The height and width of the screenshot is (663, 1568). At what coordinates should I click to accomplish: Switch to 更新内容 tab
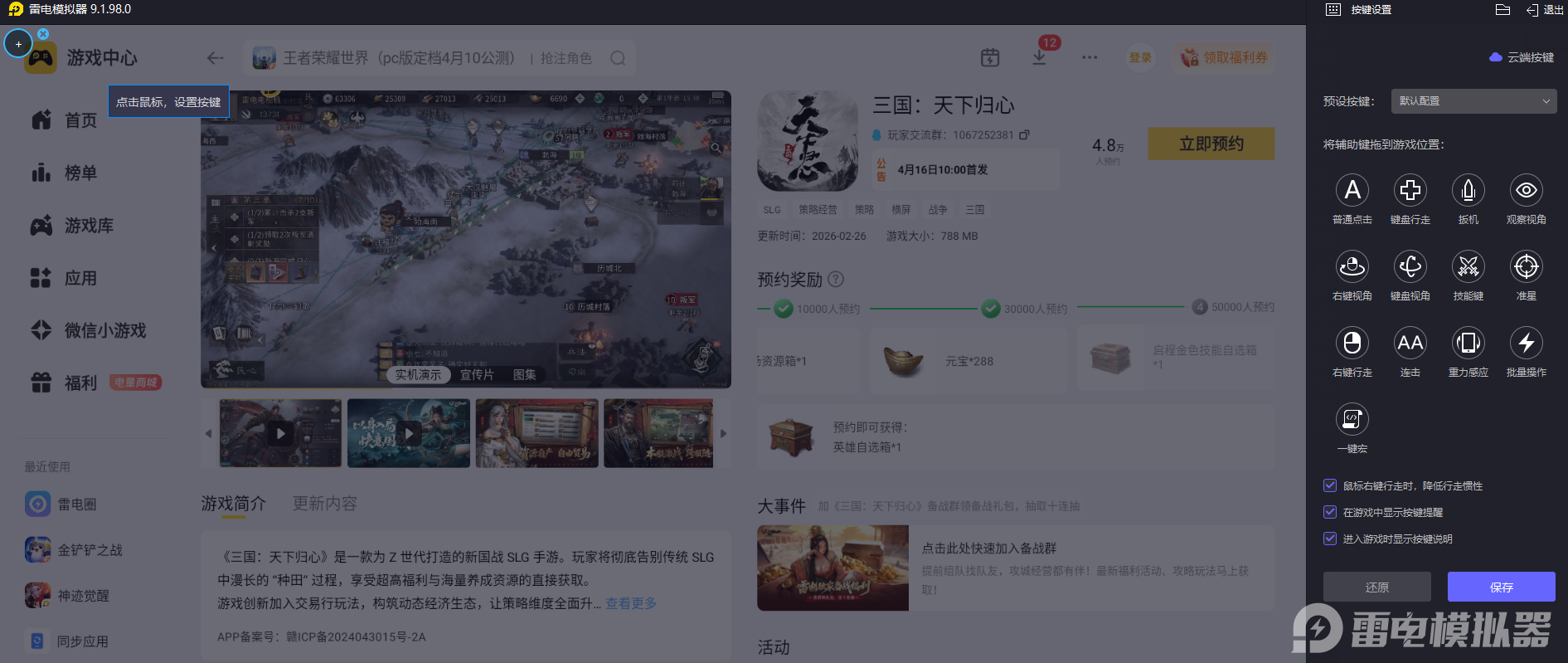tap(325, 504)
